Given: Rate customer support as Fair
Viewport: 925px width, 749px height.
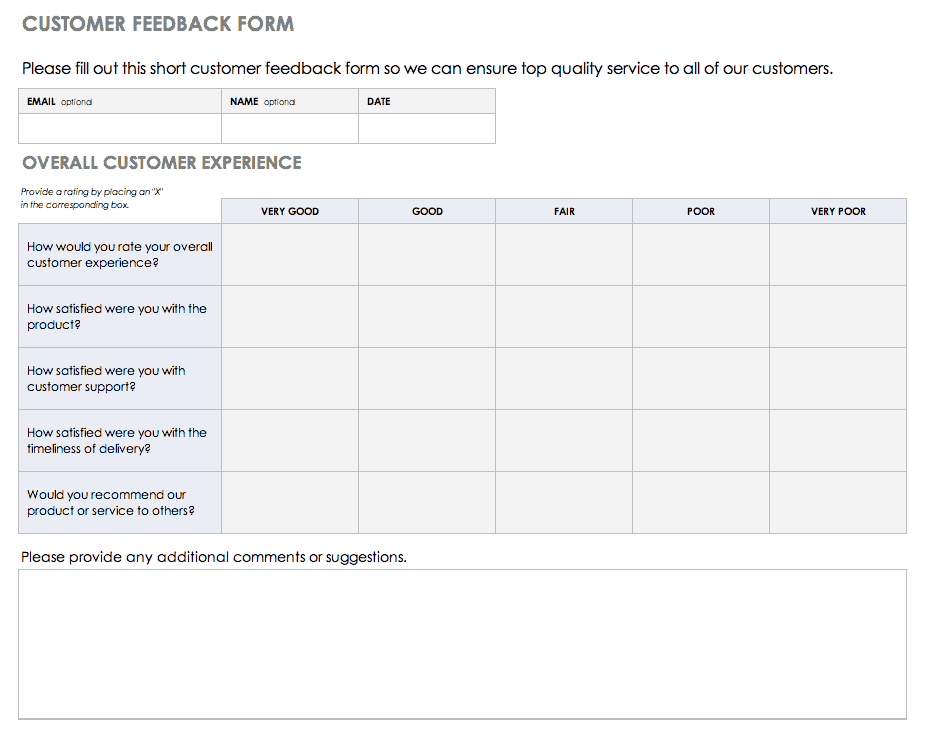Looking at the screenshot, I should tap(564, 379).
